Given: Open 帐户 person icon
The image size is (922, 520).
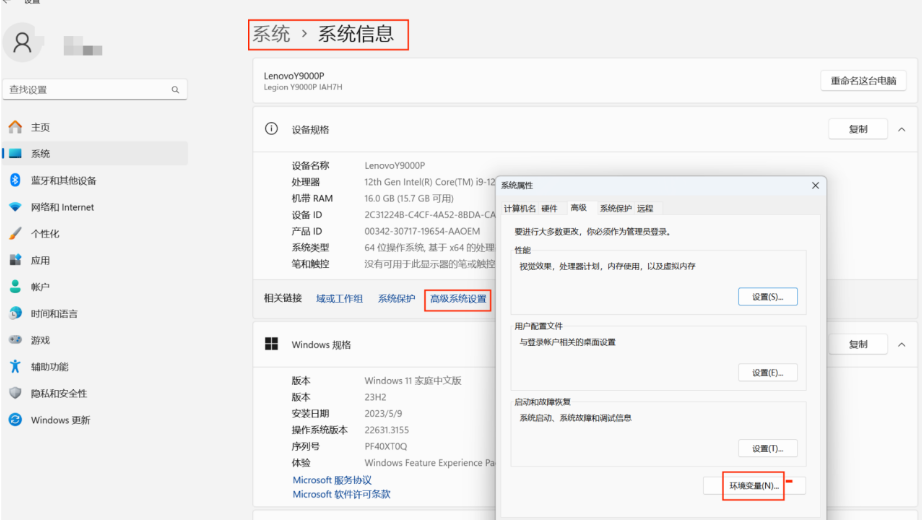Looking at the screenshot, I should tap(15, 286).
